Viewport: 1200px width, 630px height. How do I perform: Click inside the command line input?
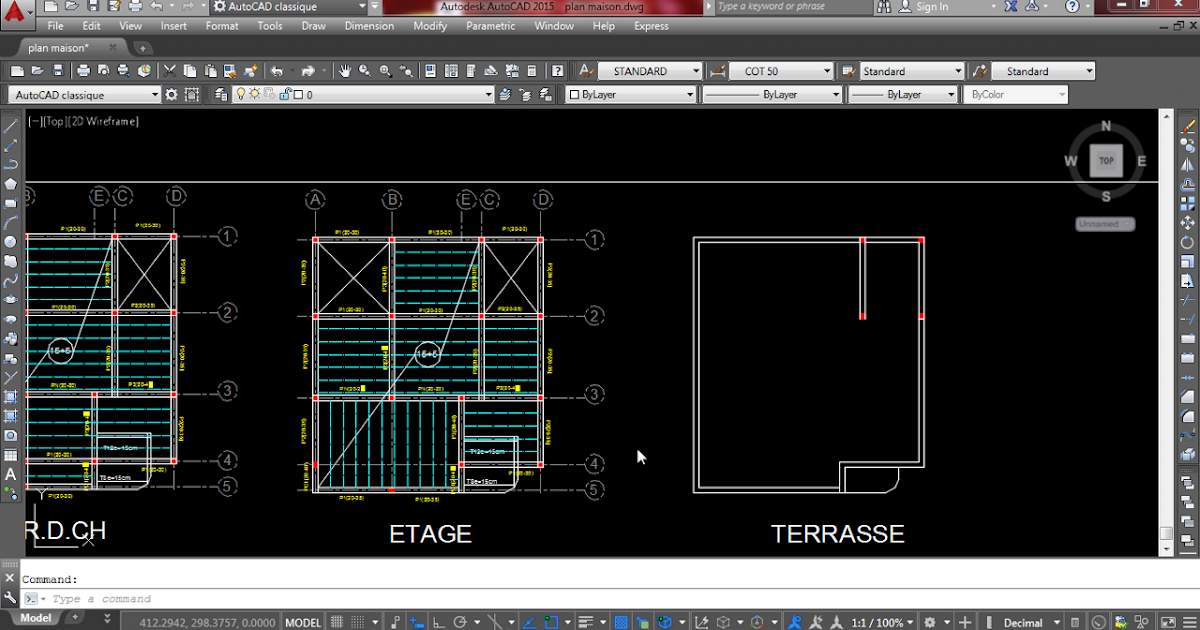click(150, 598)
